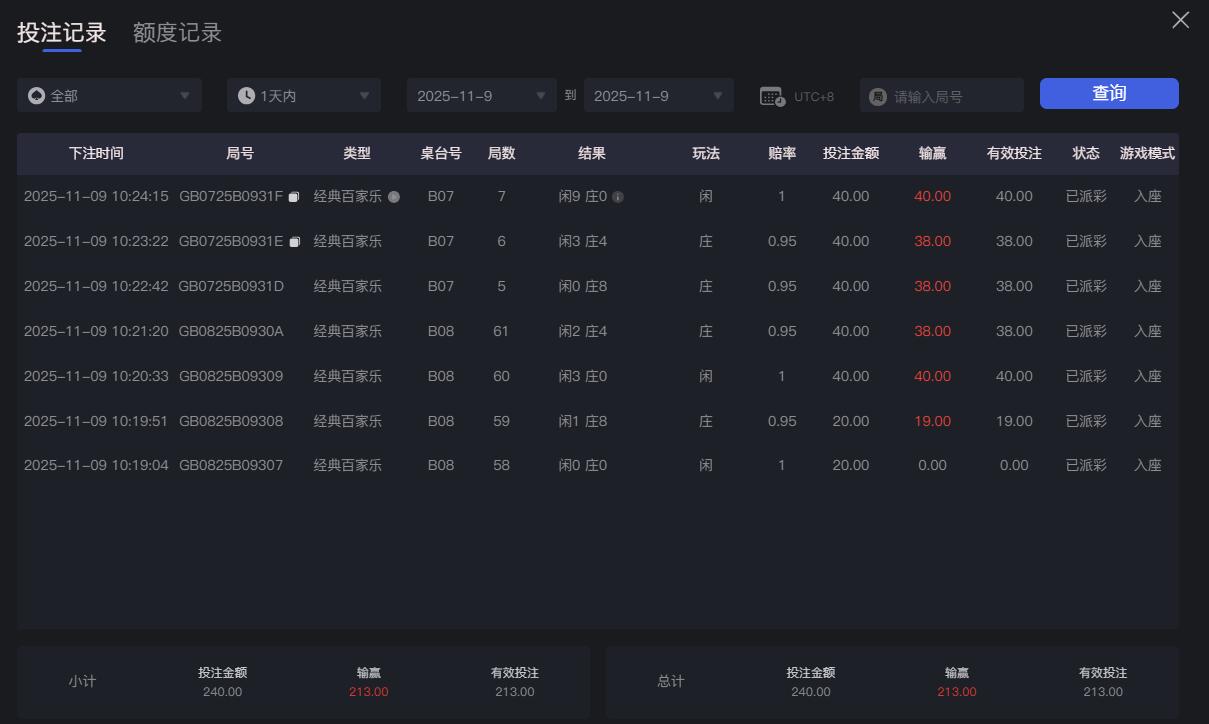Close the betting records dialog
This screenshot has height=724, width=1209.
click(1180, 19)
